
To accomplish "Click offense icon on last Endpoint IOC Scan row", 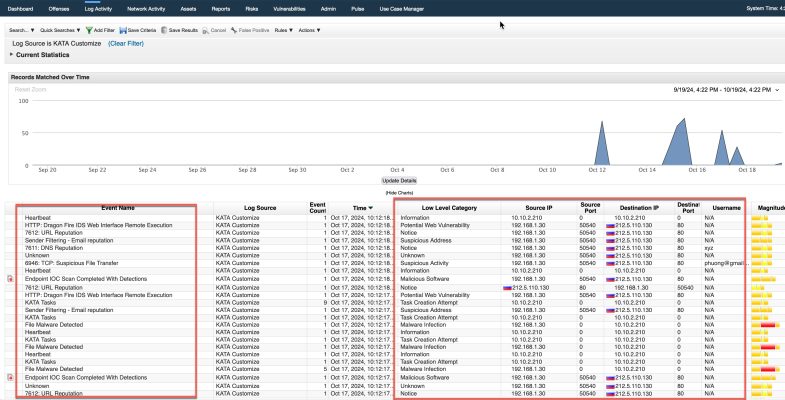I will pos(10,377).
